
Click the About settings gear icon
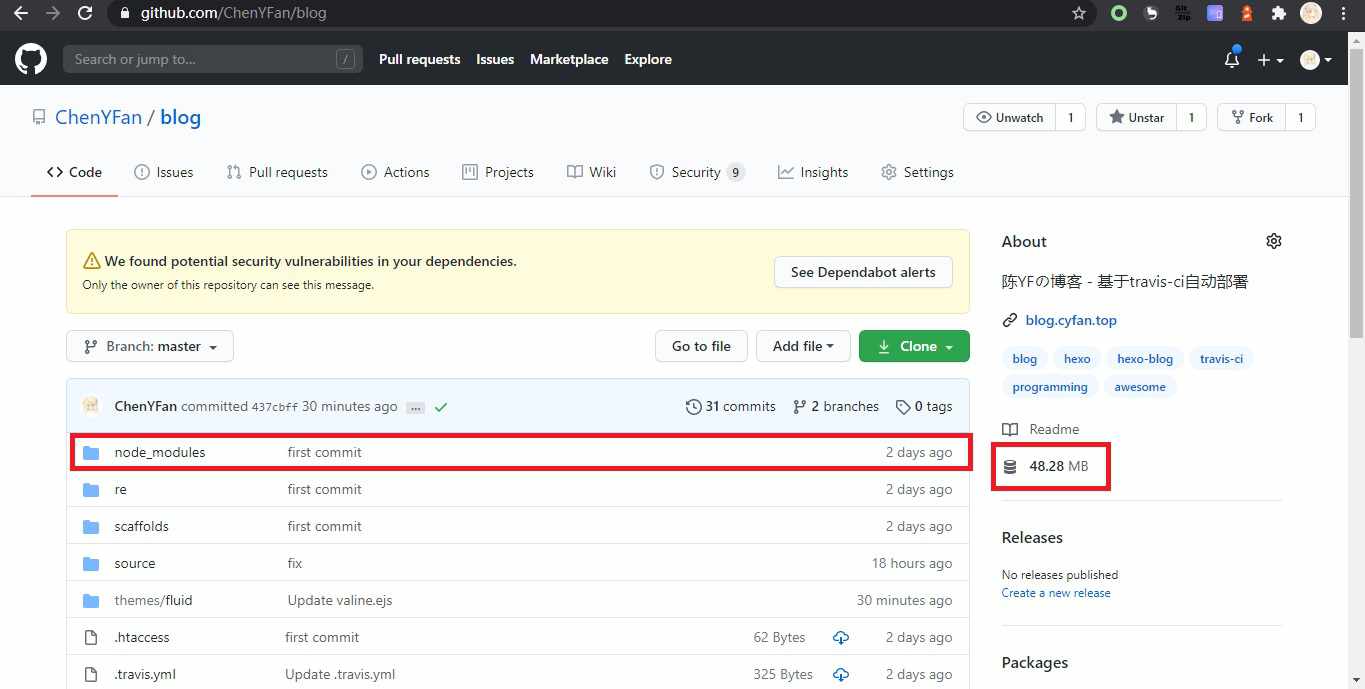click(x=1273, y=241)
